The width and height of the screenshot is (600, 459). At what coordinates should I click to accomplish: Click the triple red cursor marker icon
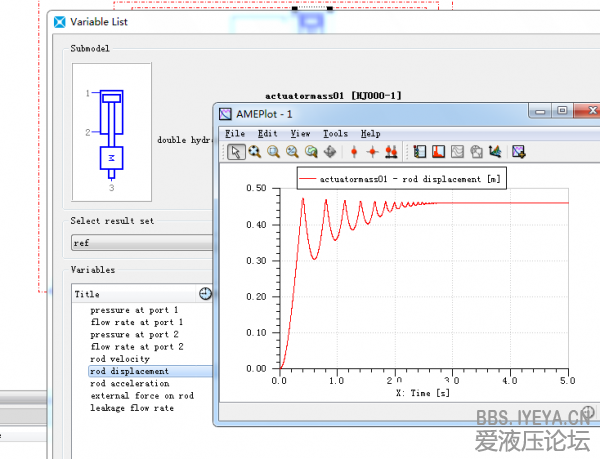click(x=391, y=152)
